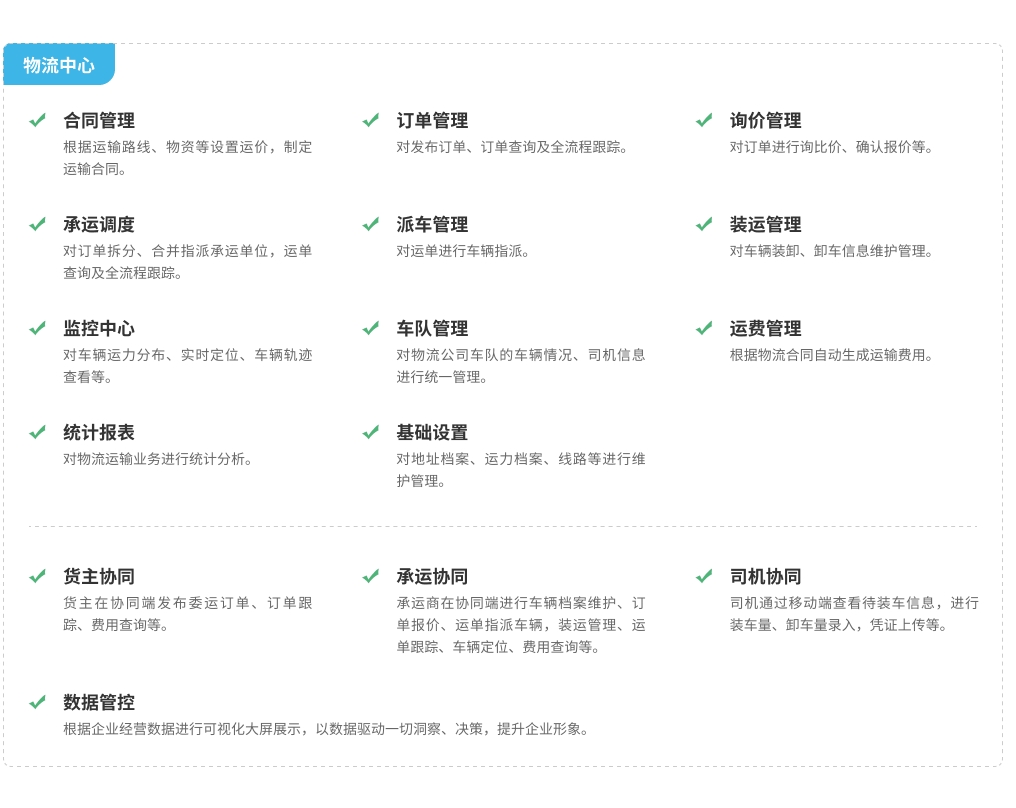Open the 统计报表 heading
This screenshot has height=808, width=1016.
coord(99,432)
